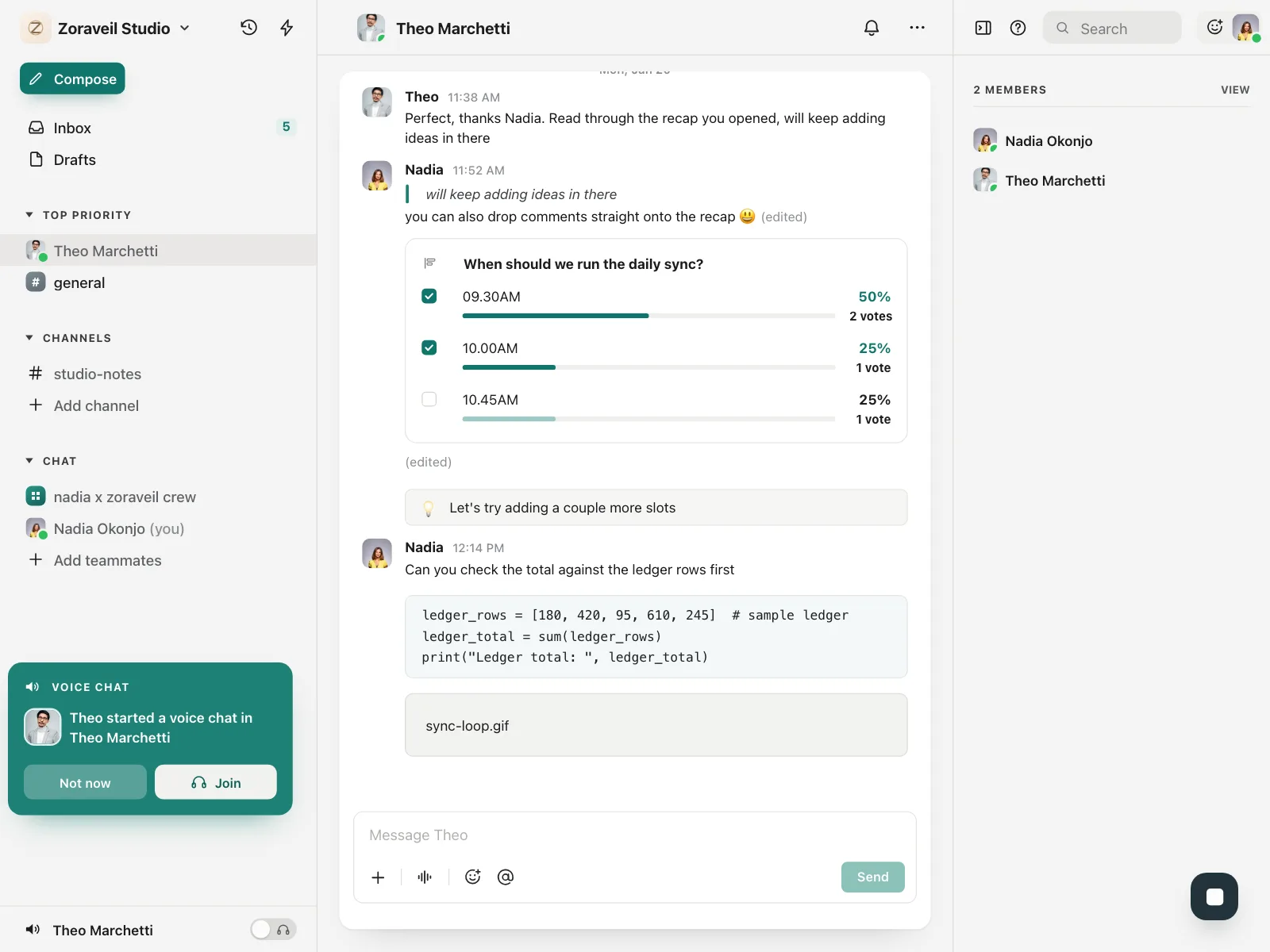Open the lightning bolt quick actions
This screenshot has height=952, width=1270.
[287, 28]
